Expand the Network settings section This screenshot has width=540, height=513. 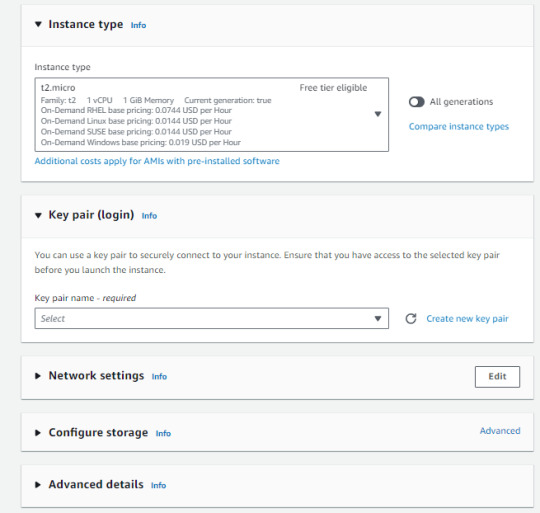tap(38, 376)
